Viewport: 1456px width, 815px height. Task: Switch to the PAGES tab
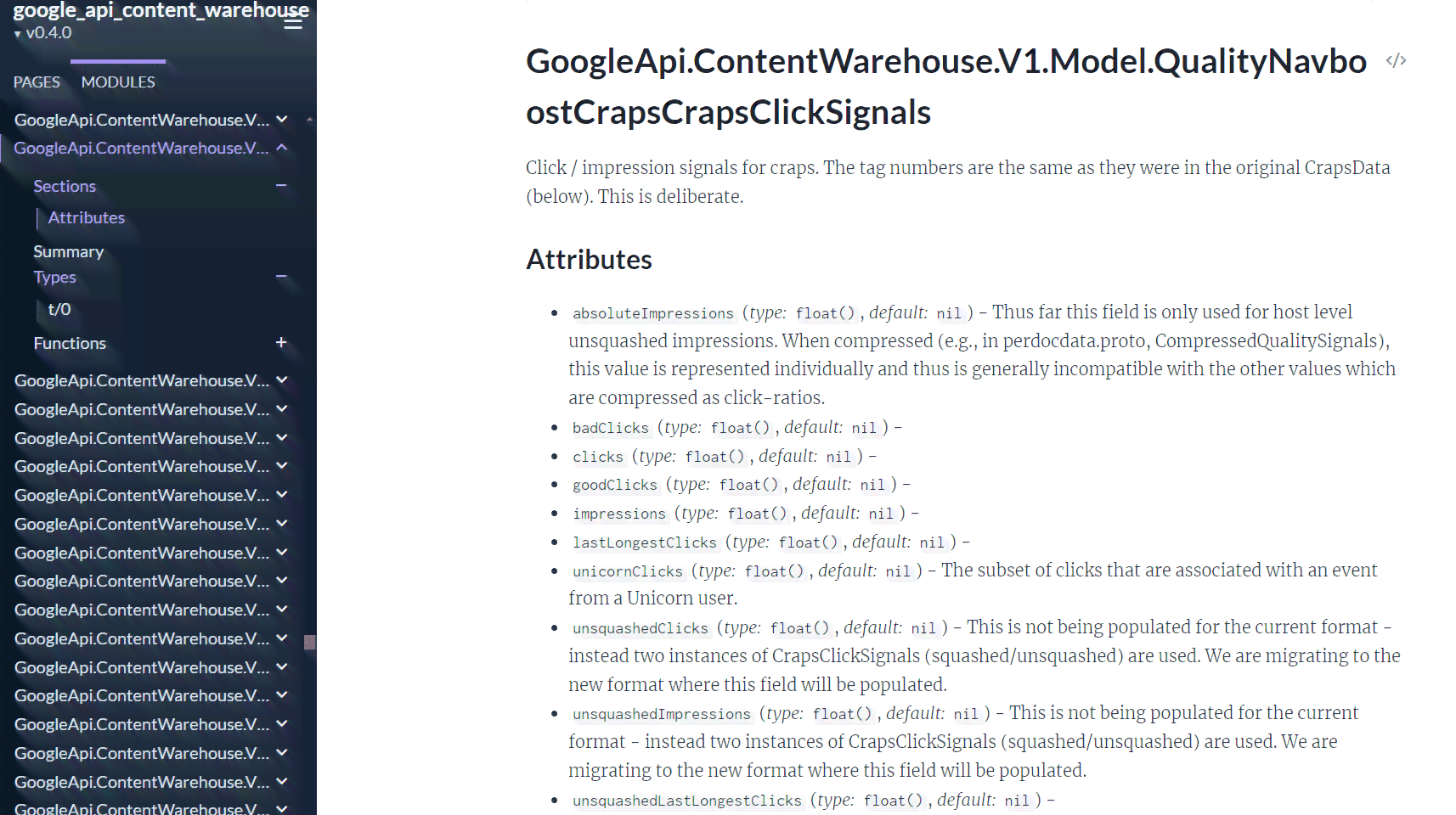point(37,82)
